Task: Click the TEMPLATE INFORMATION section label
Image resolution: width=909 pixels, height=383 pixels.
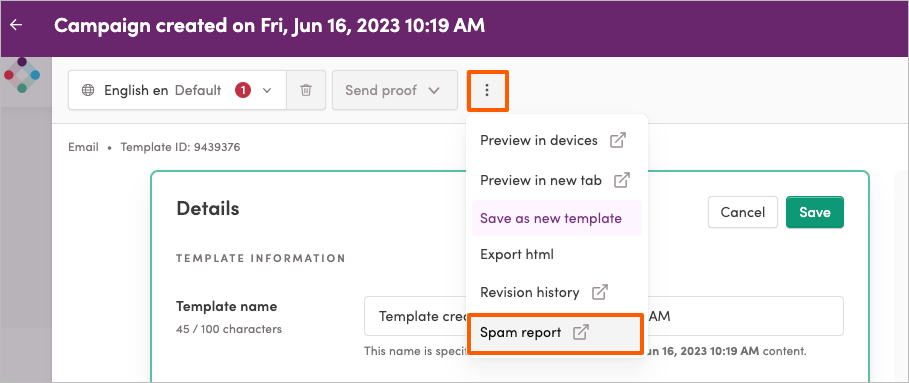Action: (x=261, y=258)
